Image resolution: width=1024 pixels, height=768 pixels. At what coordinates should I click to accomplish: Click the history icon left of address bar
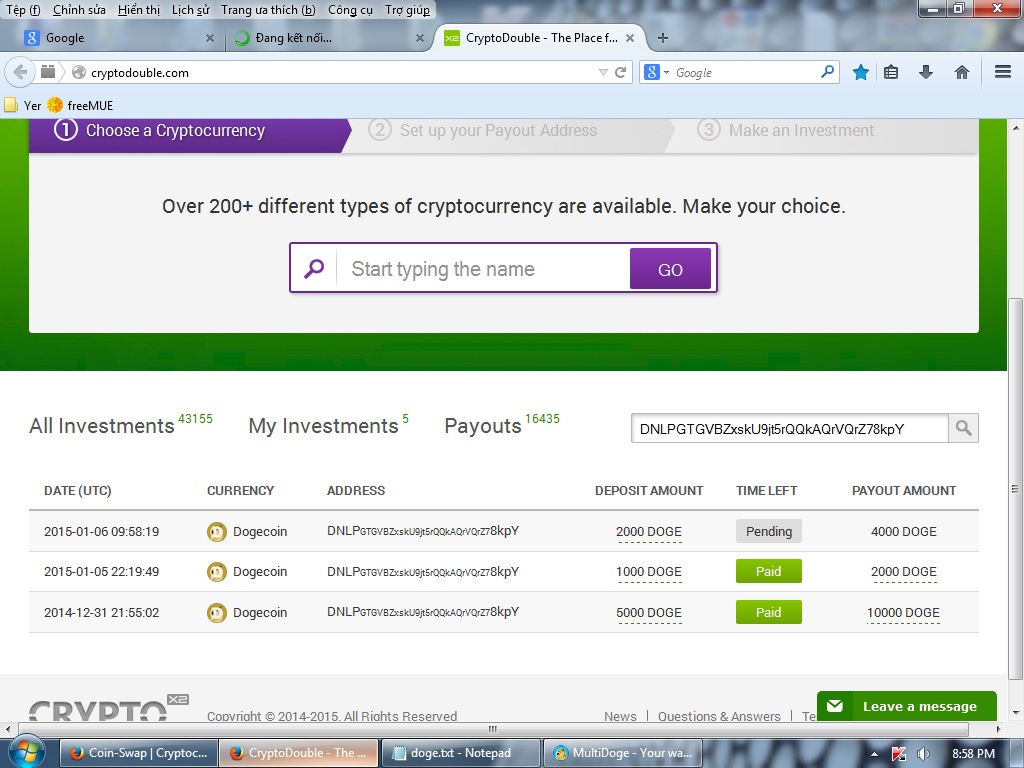tap(48, 72)
